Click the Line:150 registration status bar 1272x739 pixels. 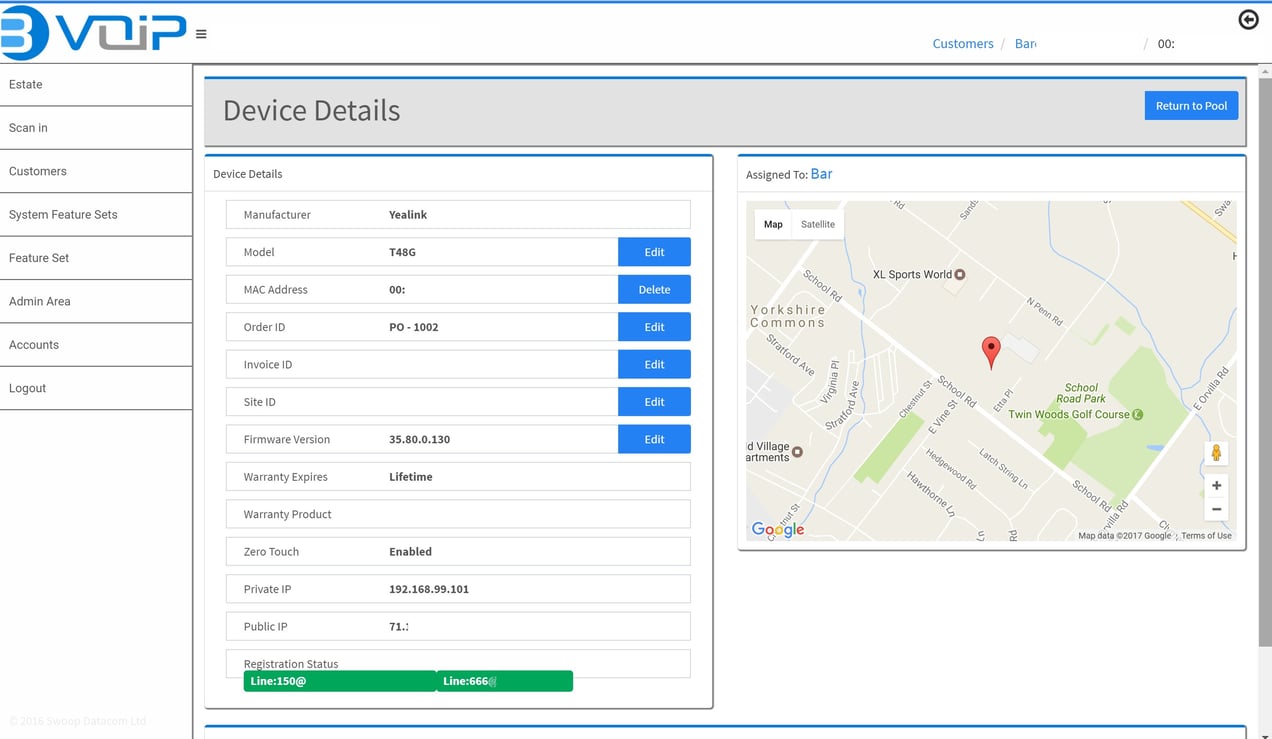pyautogui.click(x=339, y=681)
